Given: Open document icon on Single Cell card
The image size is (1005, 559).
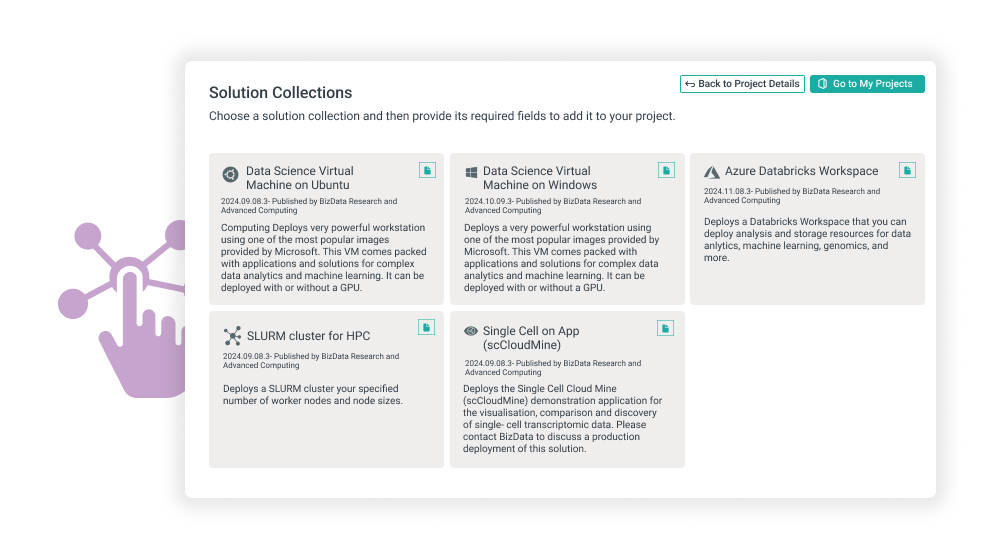Looking at the screenshot, I should 665,328.
